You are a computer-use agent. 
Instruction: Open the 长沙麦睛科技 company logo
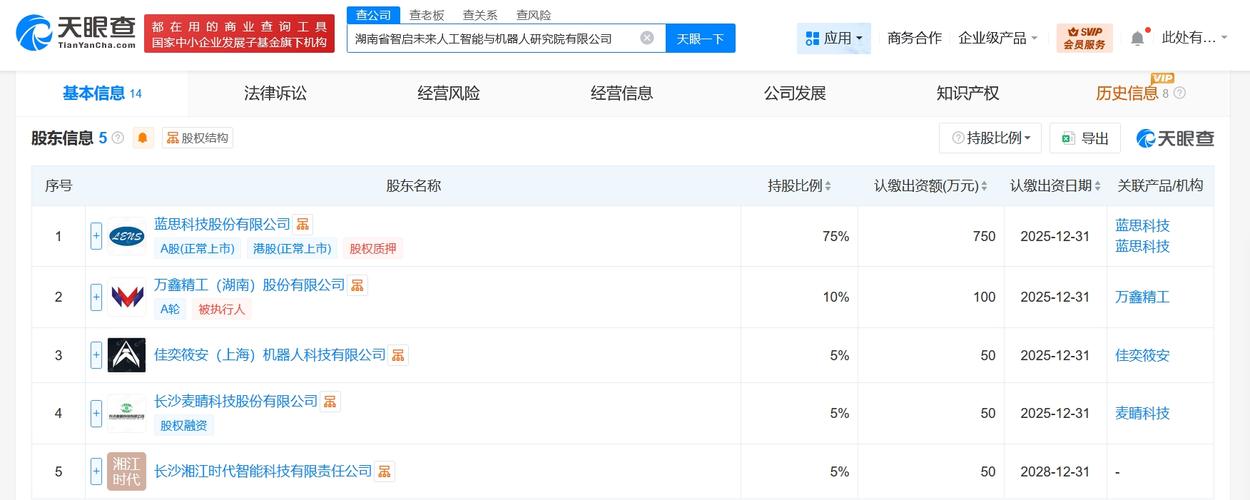[x=127, y=413]
